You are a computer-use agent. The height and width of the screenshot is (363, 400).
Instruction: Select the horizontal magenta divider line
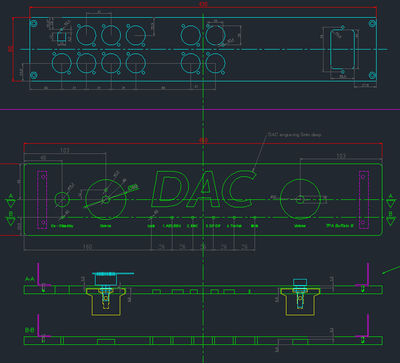point(200,109)
